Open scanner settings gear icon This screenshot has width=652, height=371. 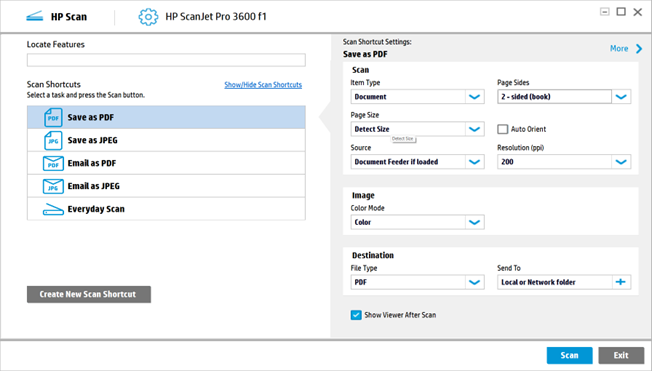(x=148, y=17)
